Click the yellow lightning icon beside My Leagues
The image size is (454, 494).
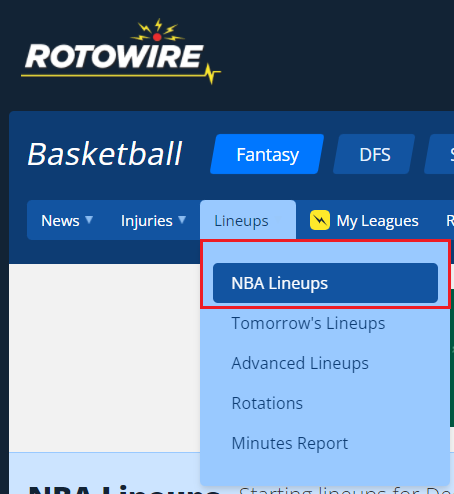[x=320, y=220]
